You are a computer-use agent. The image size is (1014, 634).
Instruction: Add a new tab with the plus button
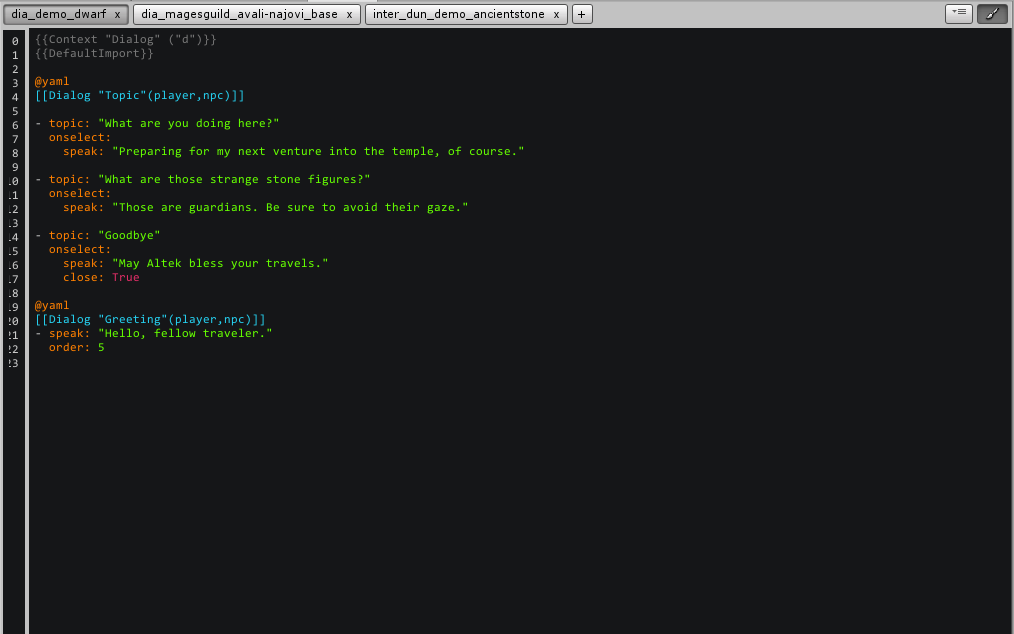pyautogui.click(x=582, y=14)
